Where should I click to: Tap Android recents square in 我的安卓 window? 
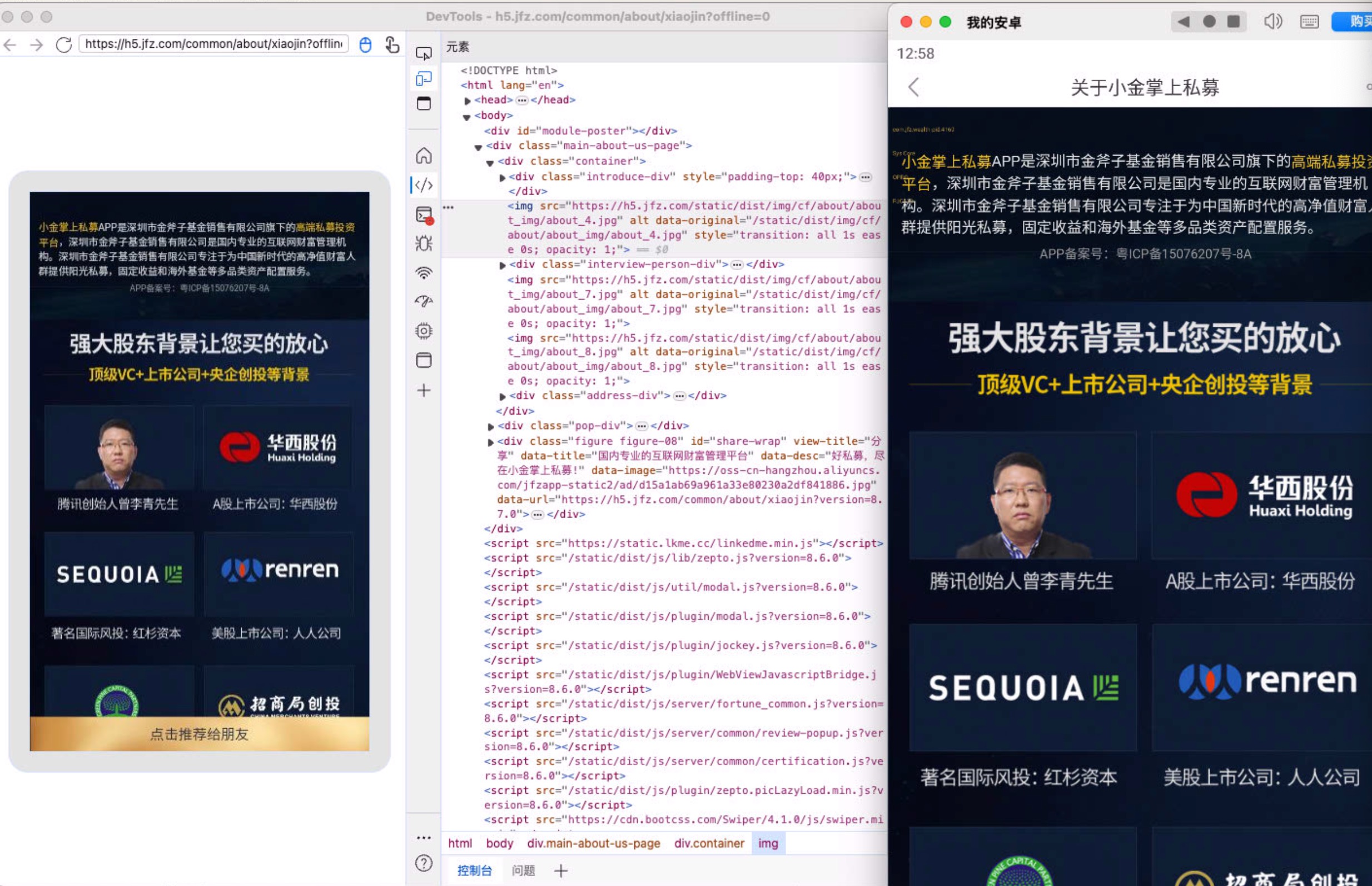coord(1234,22)
